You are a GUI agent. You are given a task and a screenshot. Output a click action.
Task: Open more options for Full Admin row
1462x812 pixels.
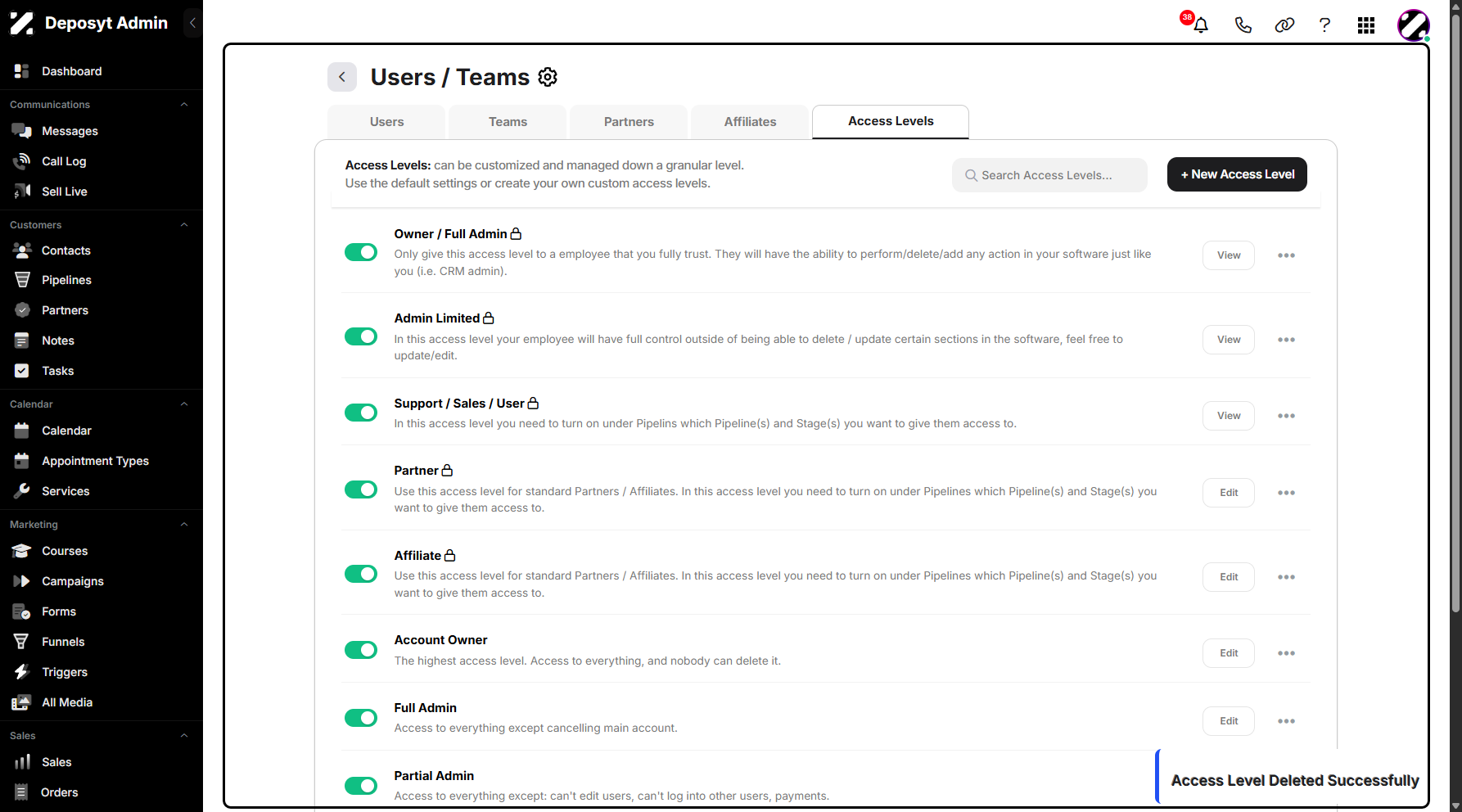(x=1286, y=721)
